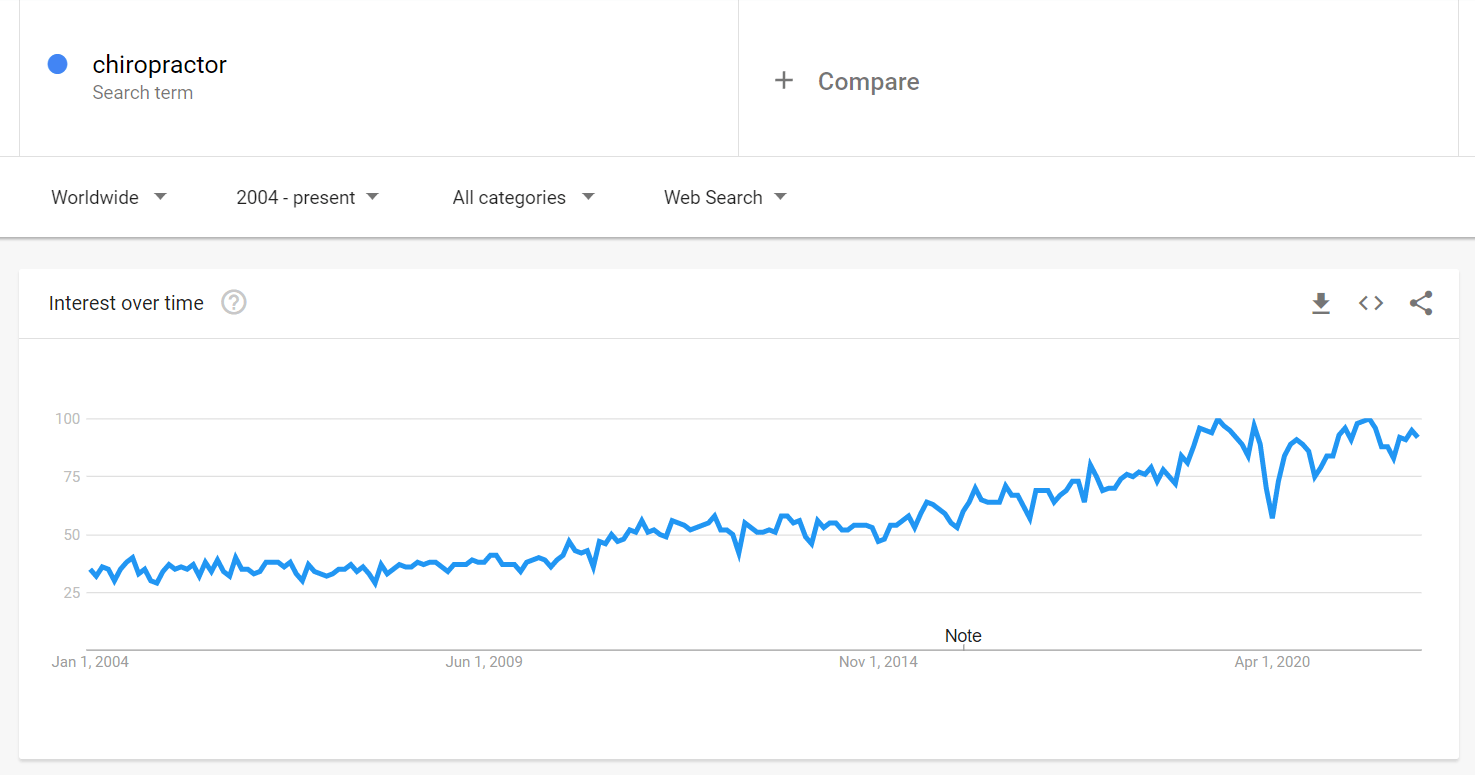Open the embed code icon
The image size is (1475, 775).
click(1371, 303)
